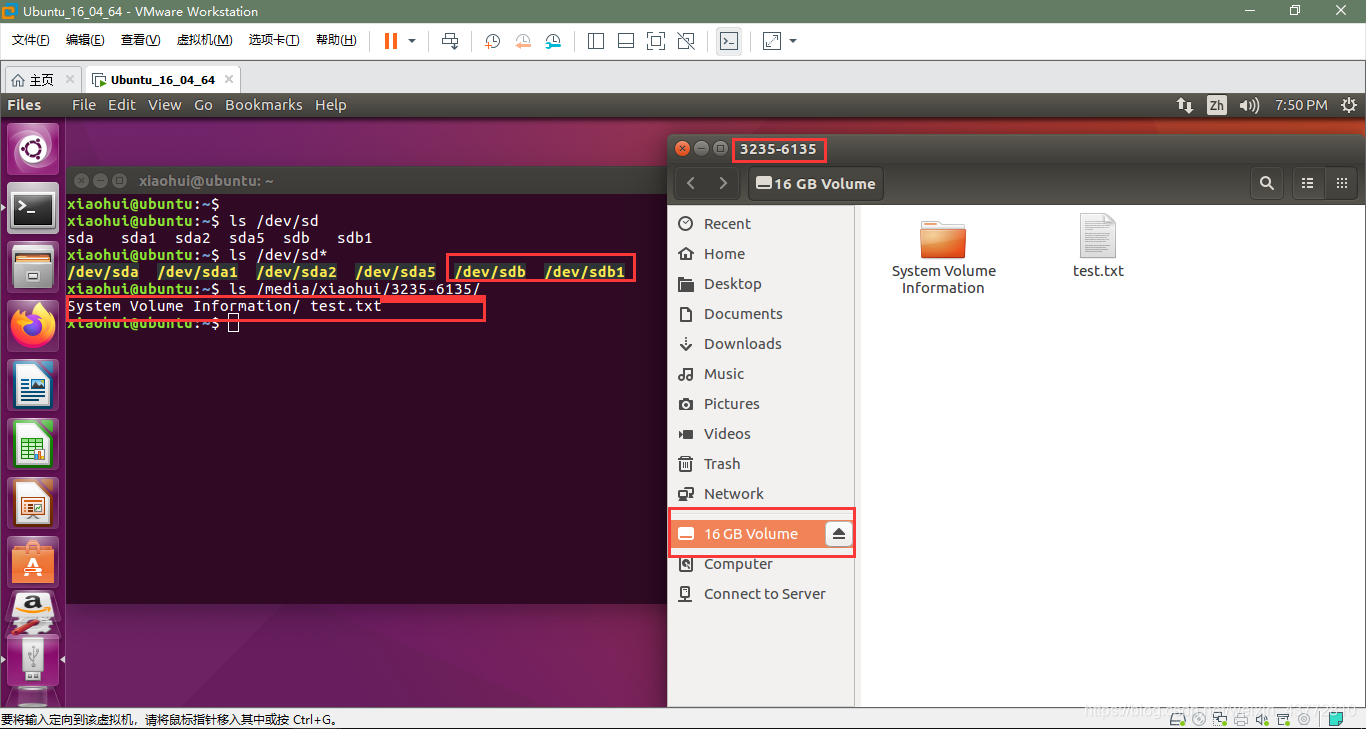Click VMware send Ctrl+Alt+Del toolbar icon

click(x=450, y=41)
